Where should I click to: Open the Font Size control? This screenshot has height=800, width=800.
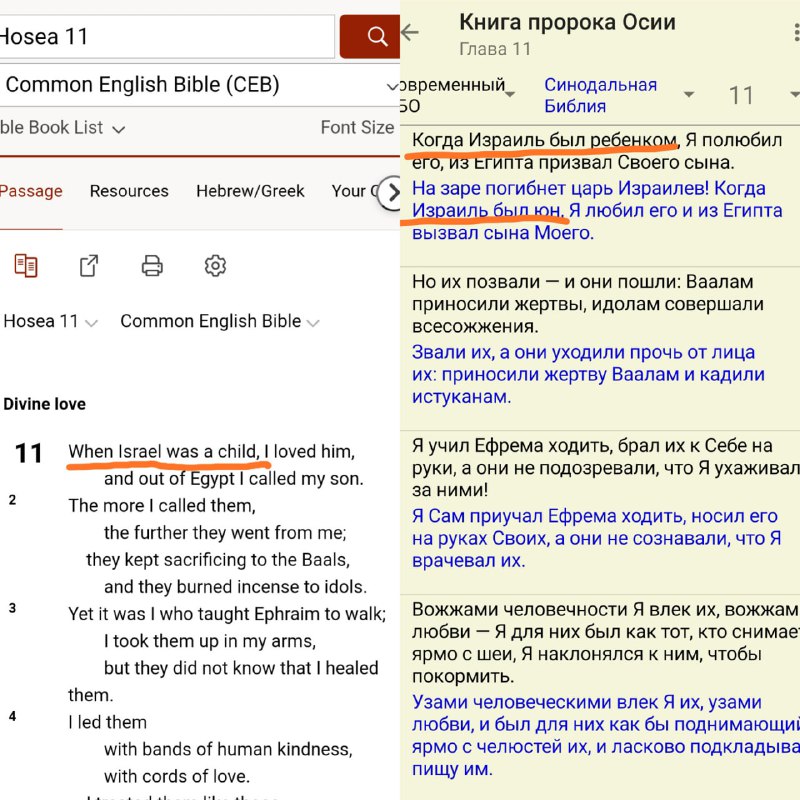357,128
